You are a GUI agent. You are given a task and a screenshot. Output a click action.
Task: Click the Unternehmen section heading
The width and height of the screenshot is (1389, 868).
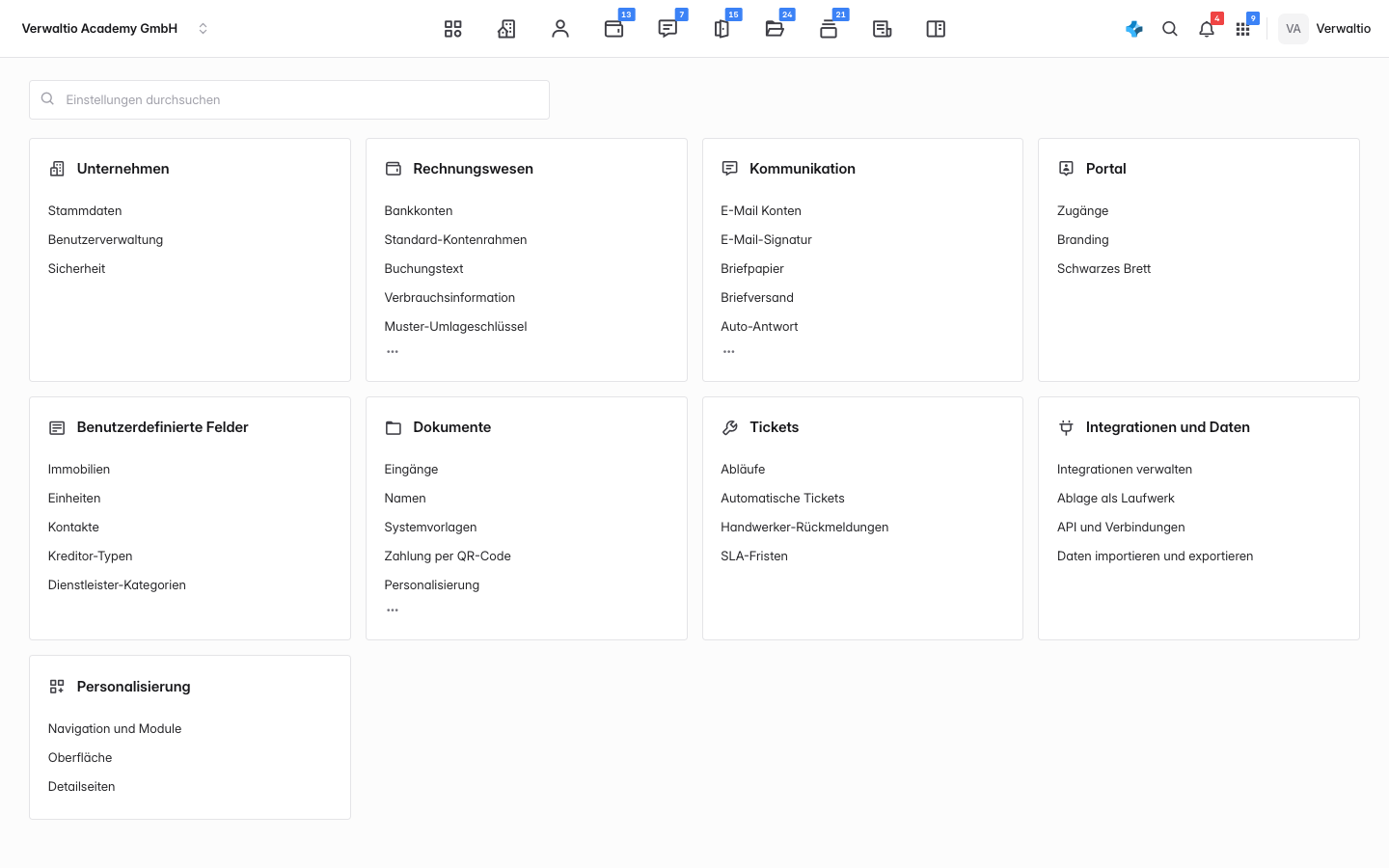[x=123, y=169]
